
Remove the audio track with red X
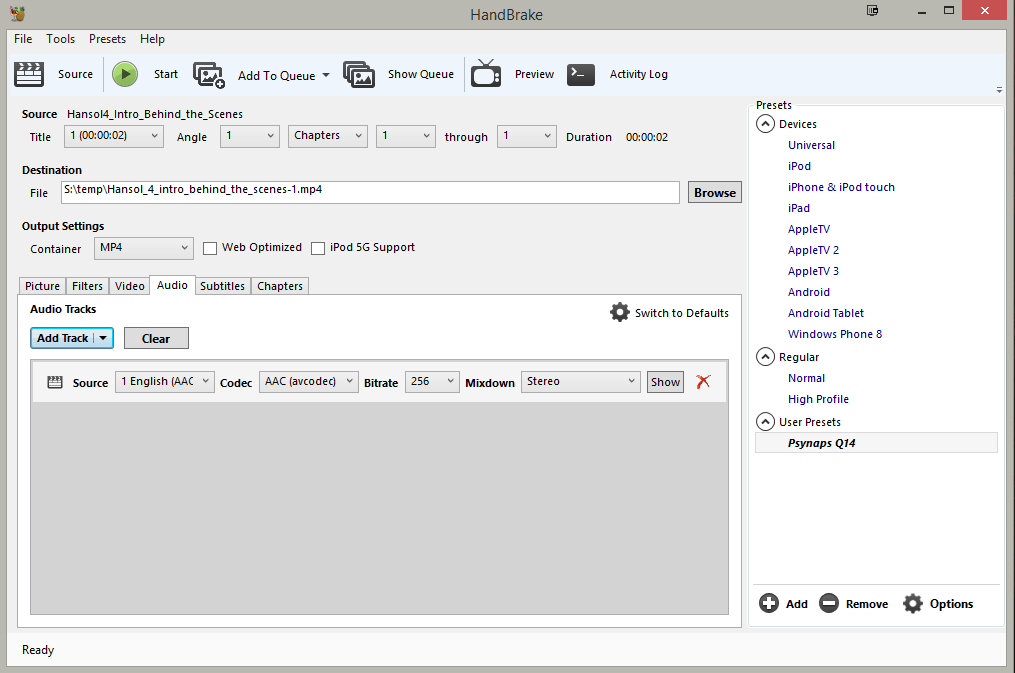pos(703,382)
